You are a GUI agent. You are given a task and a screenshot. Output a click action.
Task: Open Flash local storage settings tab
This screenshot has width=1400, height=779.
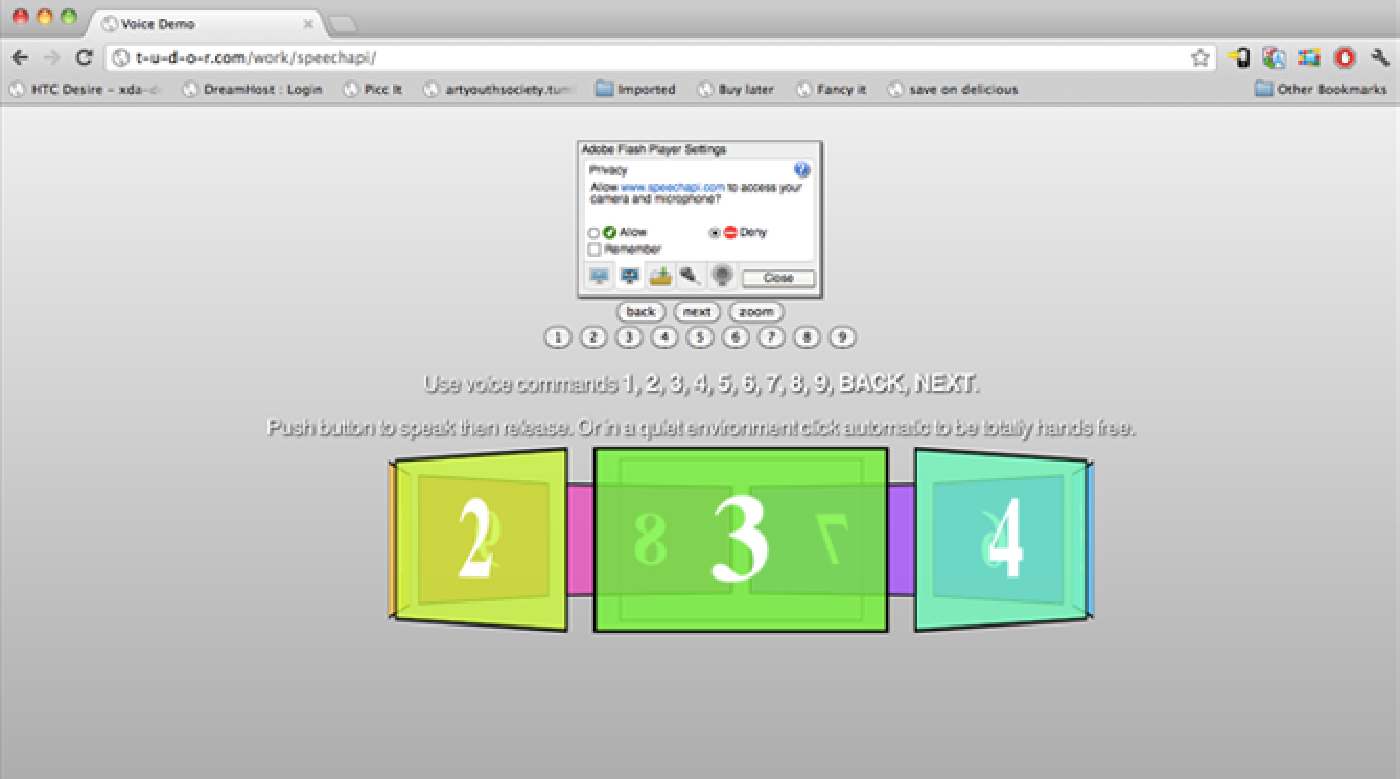660,276
